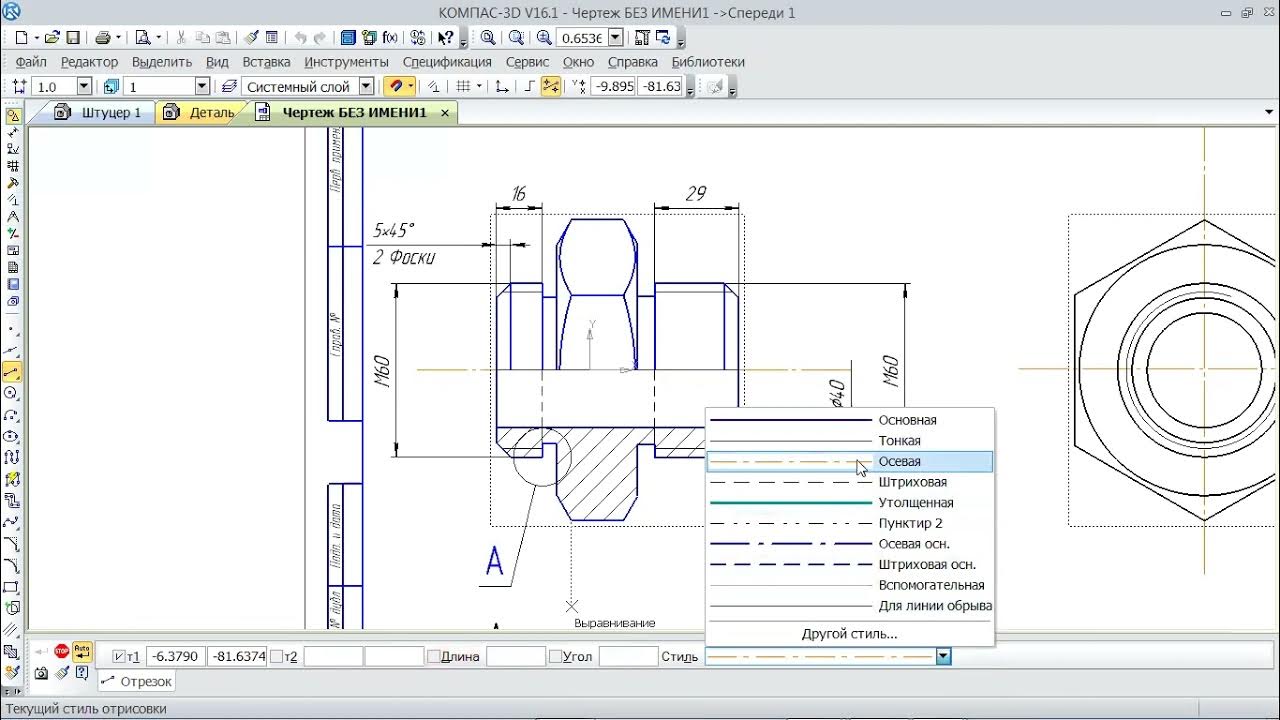Select the Вспомогательная line style
Viewport: 1280px width, 720px height.
coord(849,585)
